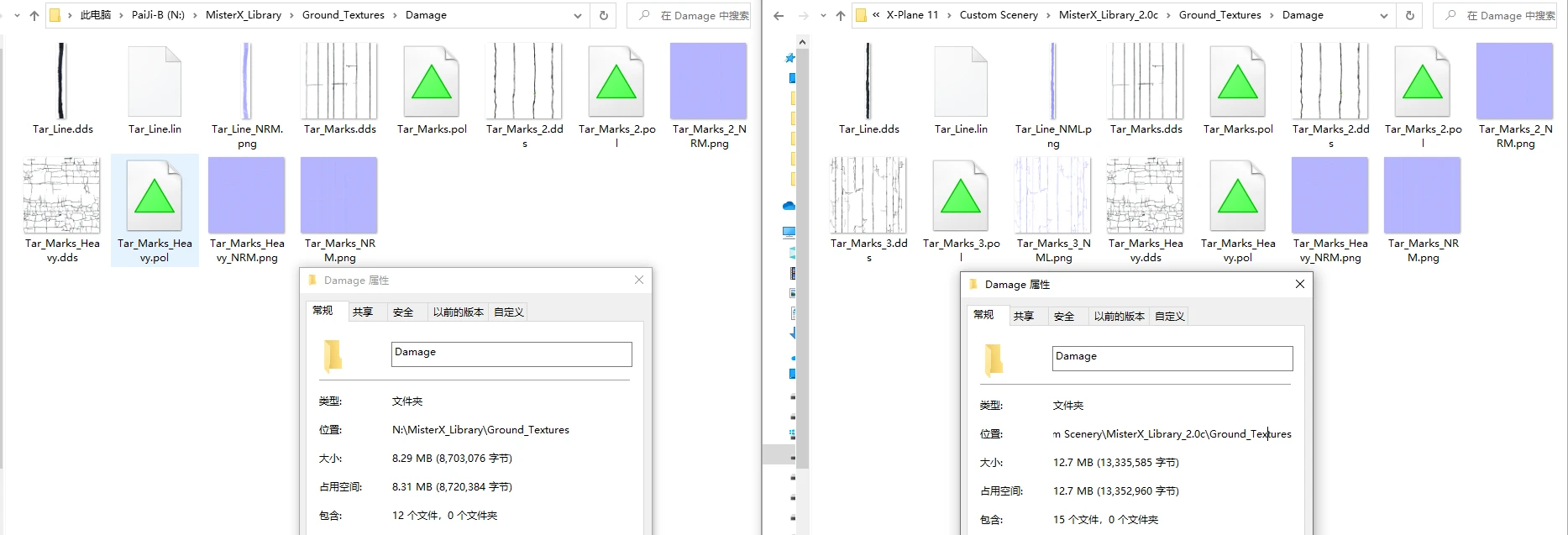
Task: Navigate to MisterX_Library_2.0c breadcrumb
Action: tap(1109, 15)
